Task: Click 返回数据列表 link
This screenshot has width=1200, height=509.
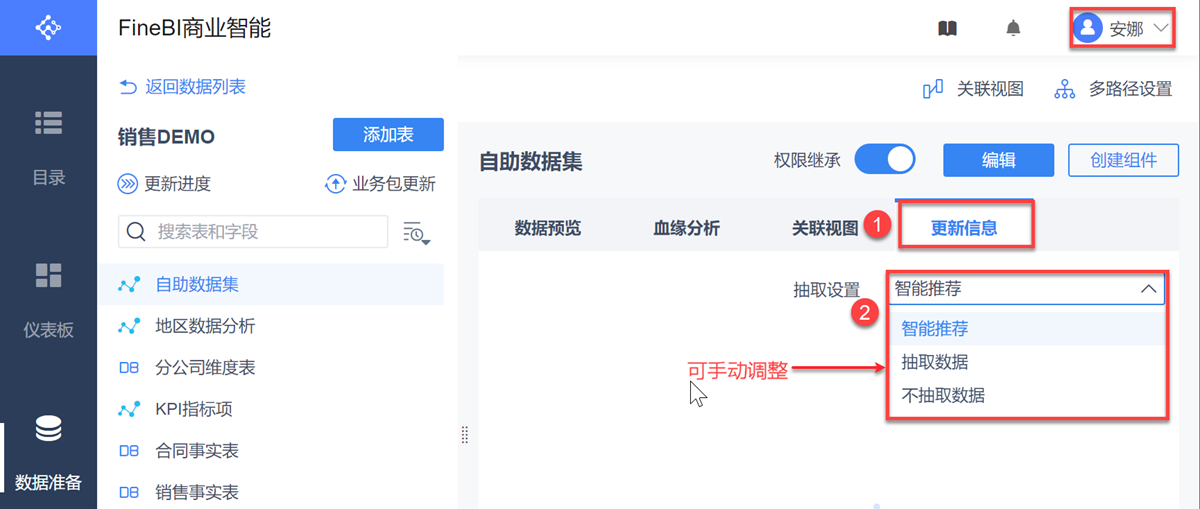Action: pos(182,87)
